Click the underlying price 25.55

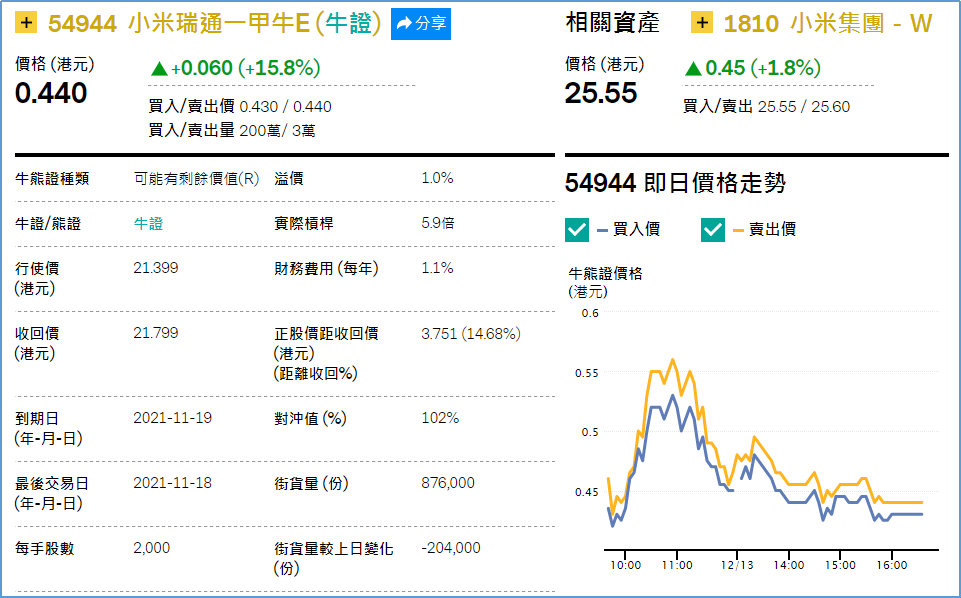tap(601, 93)
